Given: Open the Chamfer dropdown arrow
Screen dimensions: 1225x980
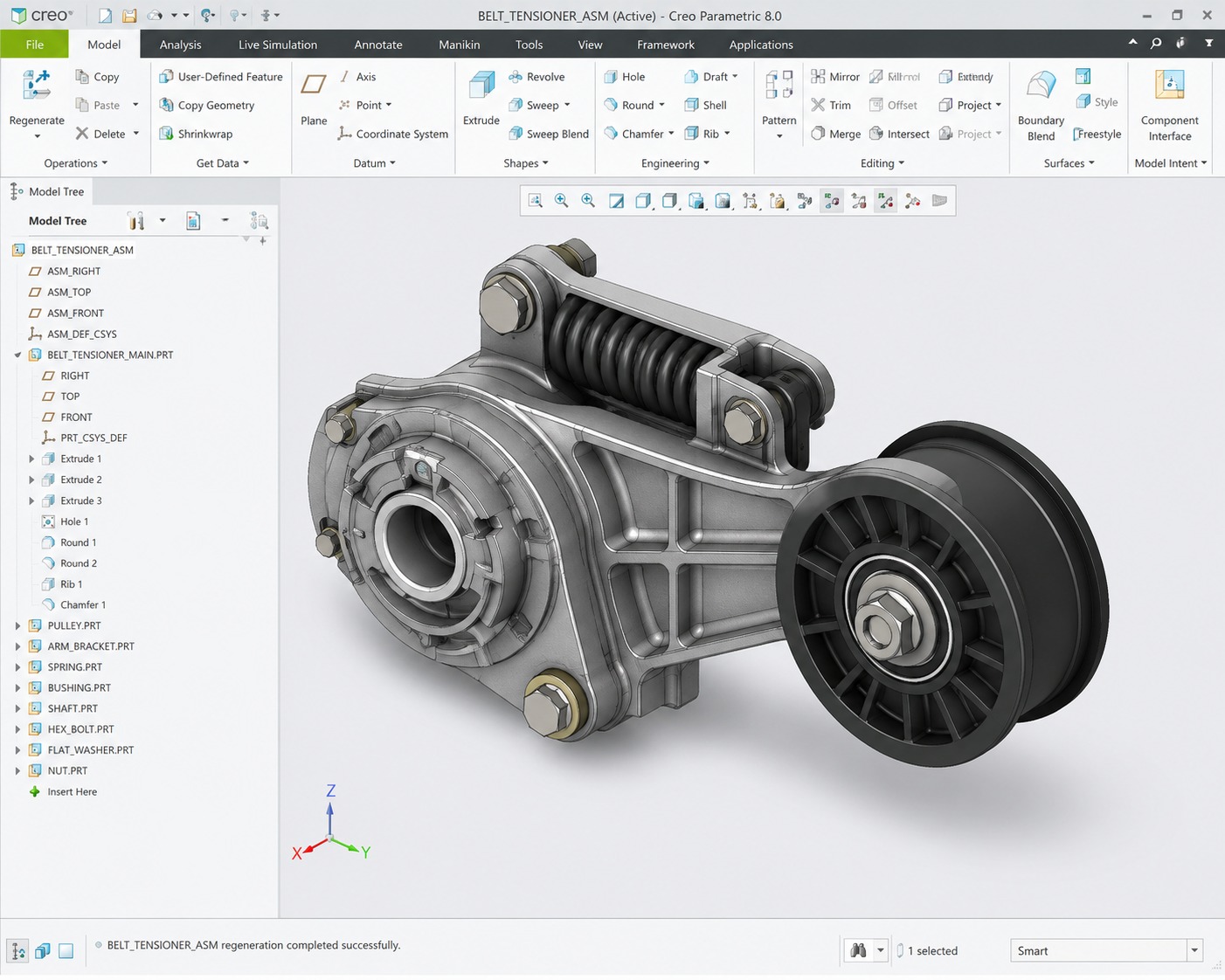Looking at the screenshot, I should pyautogui.click(x=671, y=134).
